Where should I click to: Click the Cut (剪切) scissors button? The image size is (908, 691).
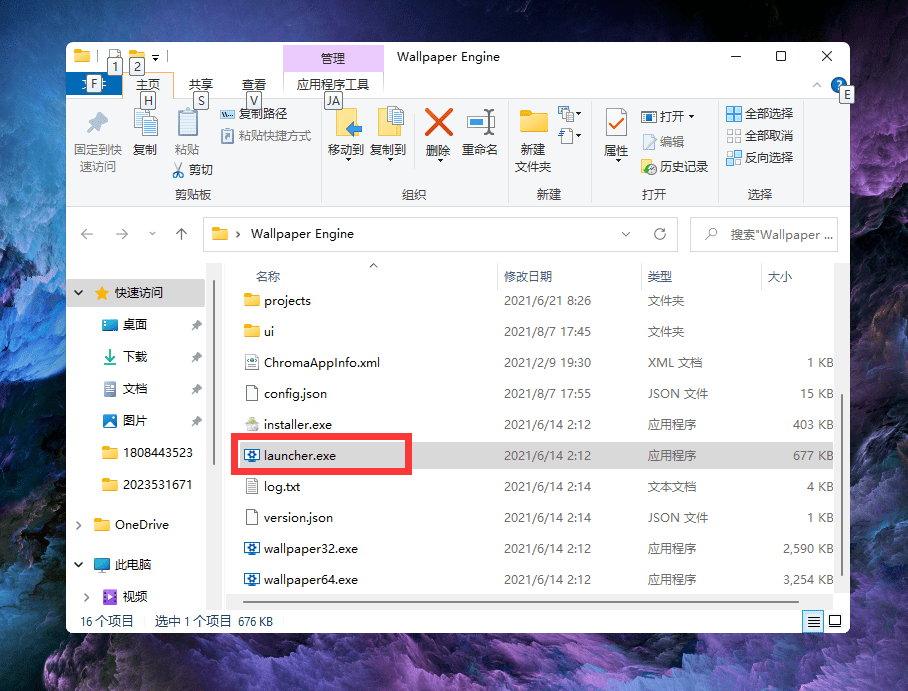click(x=193, y=170)
